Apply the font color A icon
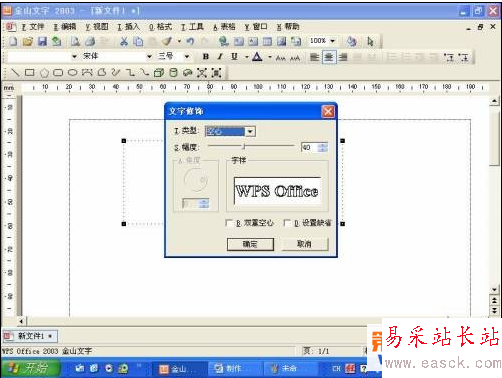Viewport: 502px width, 378px height. click(257, 57)
